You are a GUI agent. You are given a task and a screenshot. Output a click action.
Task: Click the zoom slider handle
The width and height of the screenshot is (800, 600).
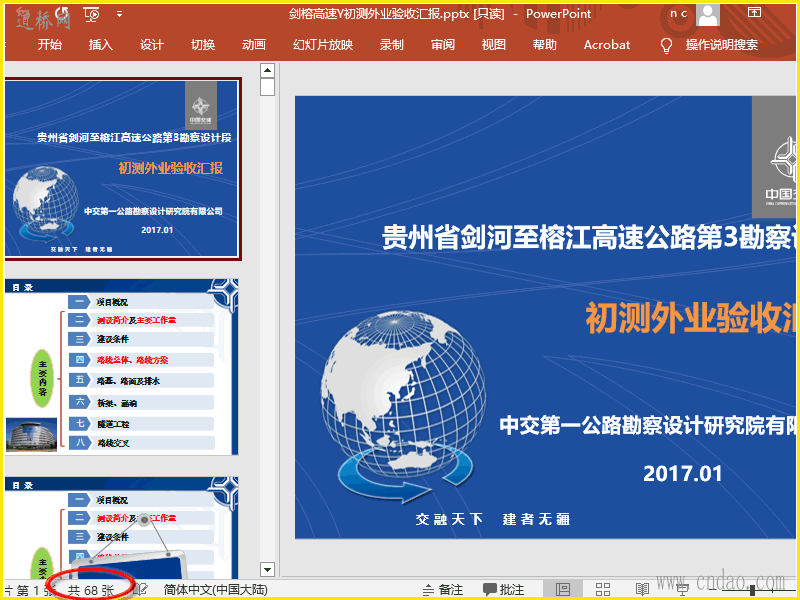click(x=753, y=590)
